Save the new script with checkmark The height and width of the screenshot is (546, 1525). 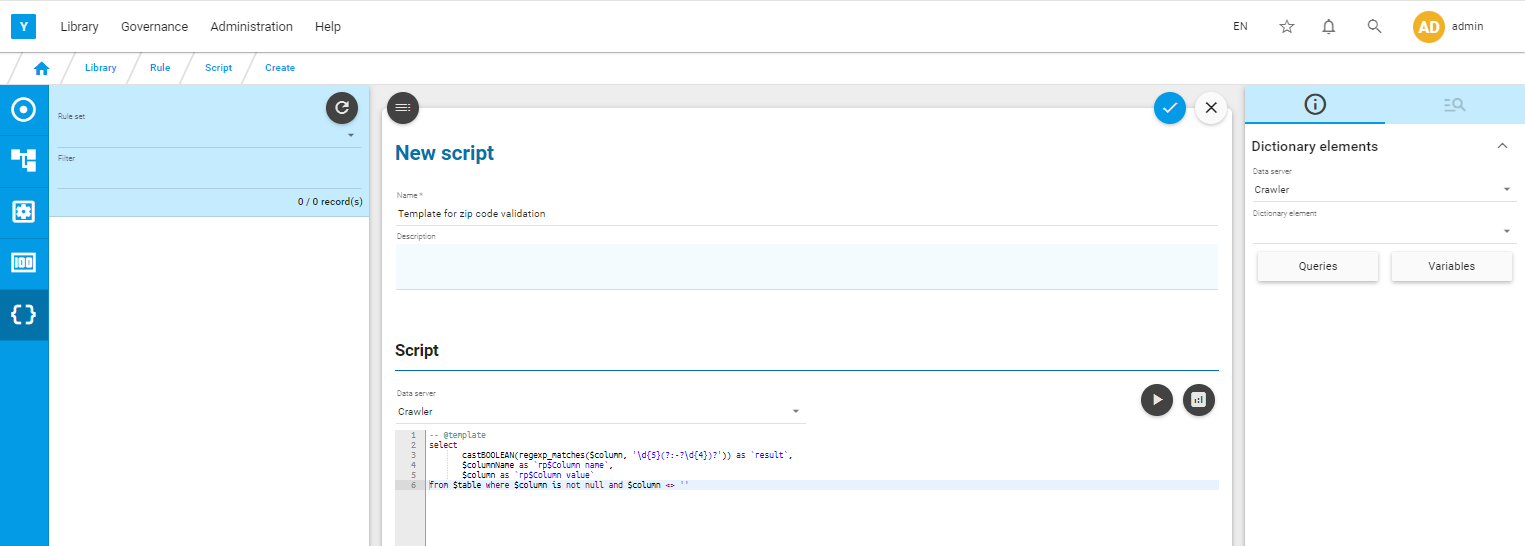coord(1170,108)
